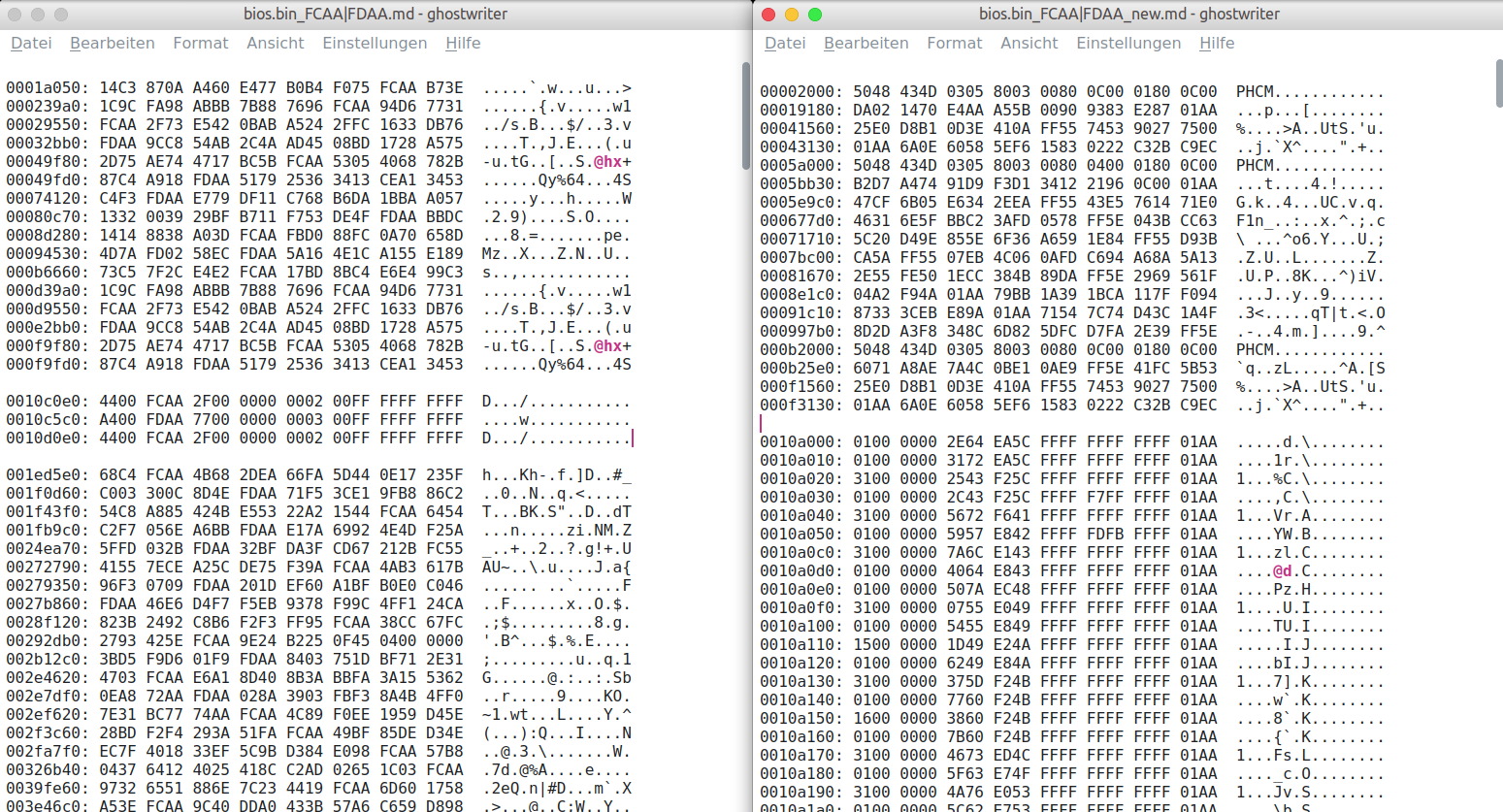Click highlighted @hx on row 000f9f80

tap(607, 345)
